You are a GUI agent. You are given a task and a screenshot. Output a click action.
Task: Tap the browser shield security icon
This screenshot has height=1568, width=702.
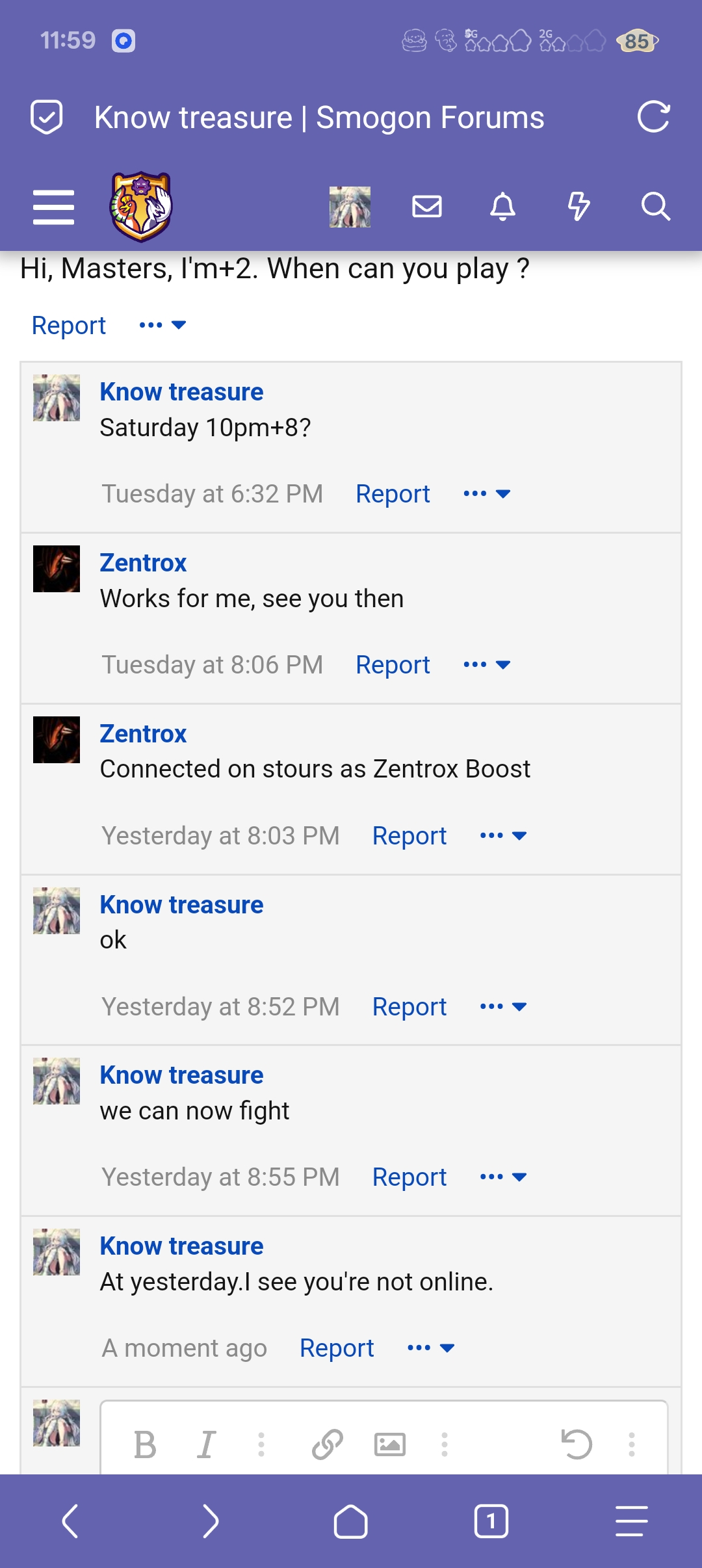[47, 117]
